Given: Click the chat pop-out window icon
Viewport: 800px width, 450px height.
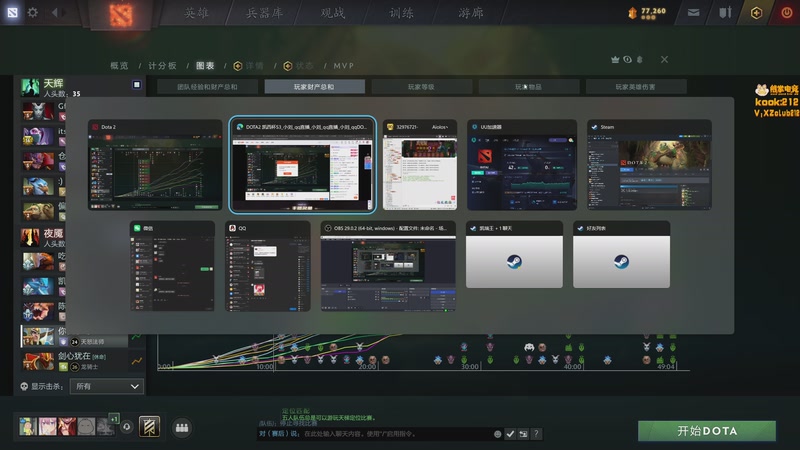Looking at the screenshot, I should point(523,434).
